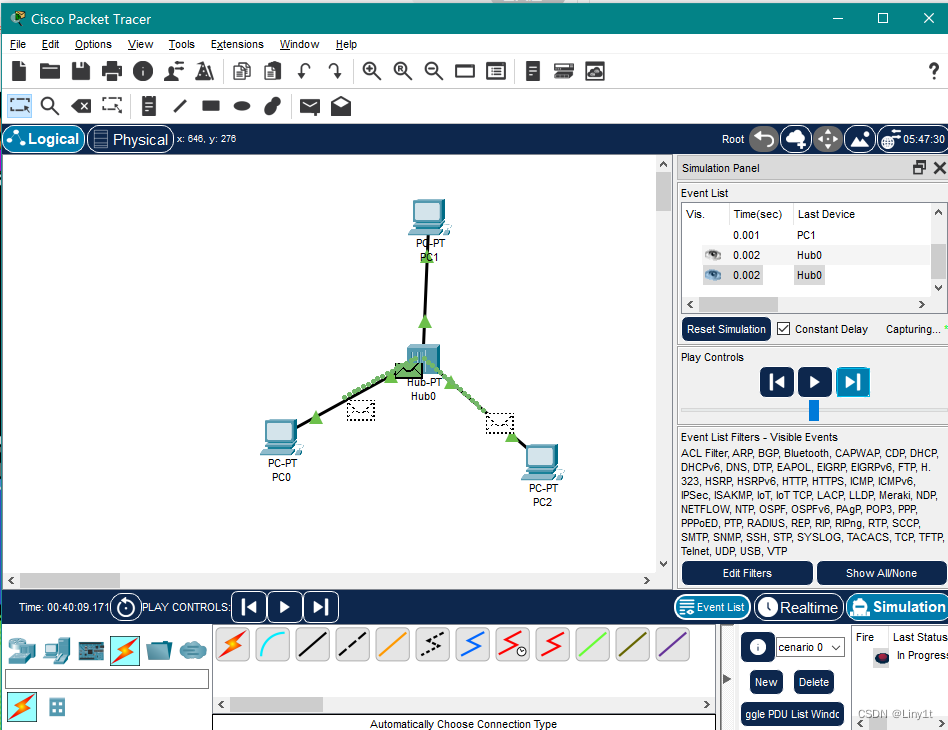This screenshot has height=730, width=948.
Task: Switch to Logical workspace view
Action: tap(44, 139)
